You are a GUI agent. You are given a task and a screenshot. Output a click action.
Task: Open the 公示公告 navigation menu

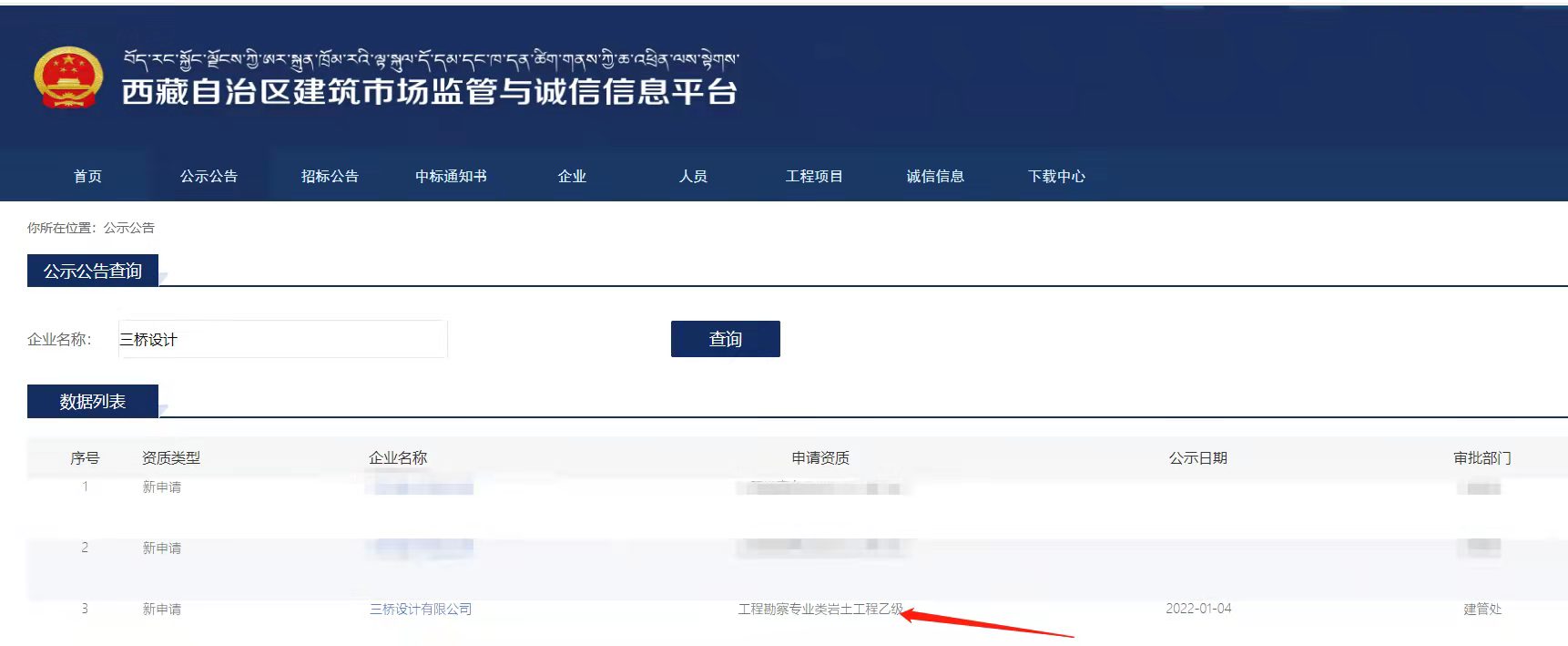pyautogui.click(x=209, y=177)
